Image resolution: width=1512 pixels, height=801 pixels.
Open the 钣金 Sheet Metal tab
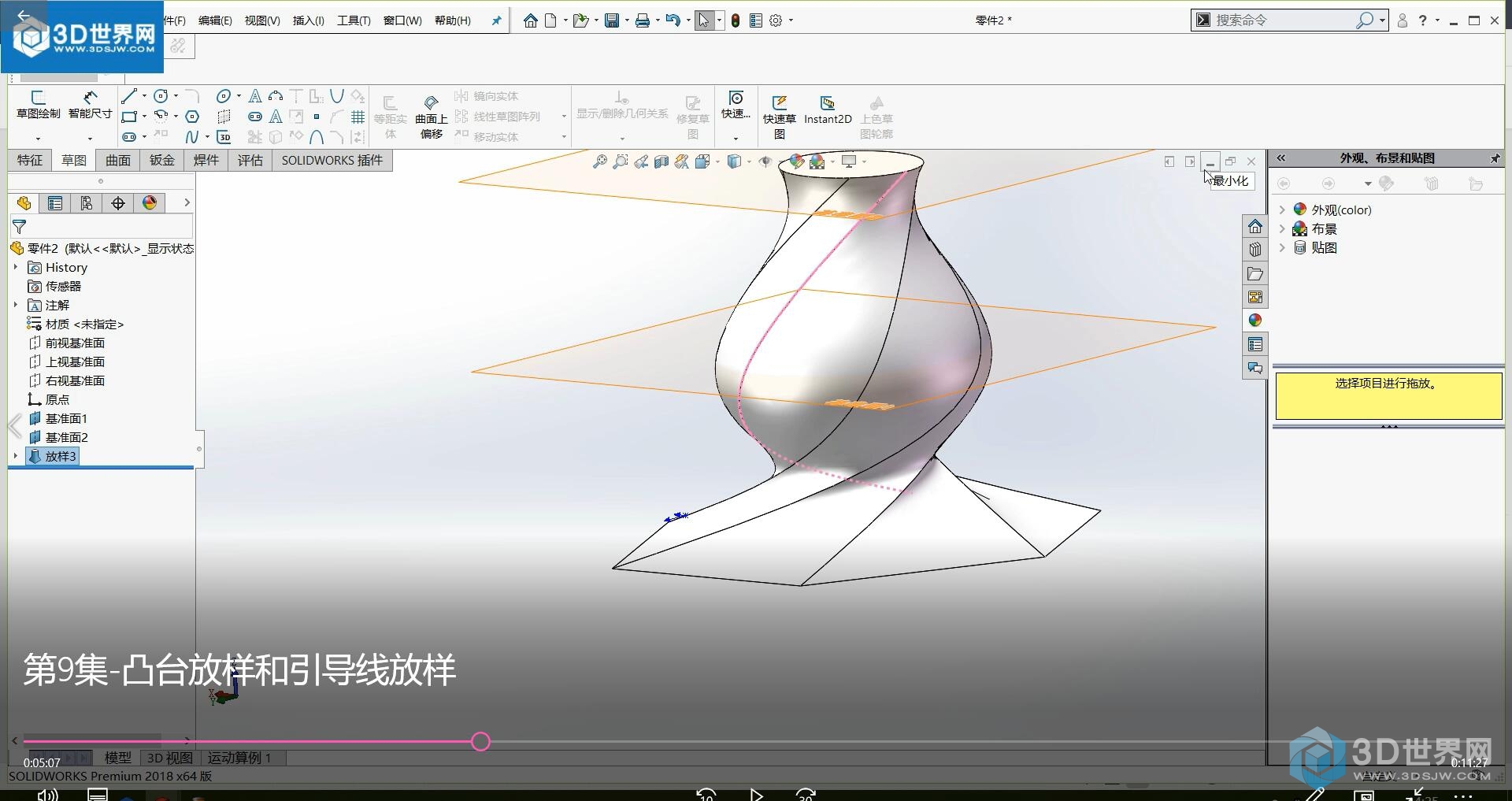click(x=162, y=161)
